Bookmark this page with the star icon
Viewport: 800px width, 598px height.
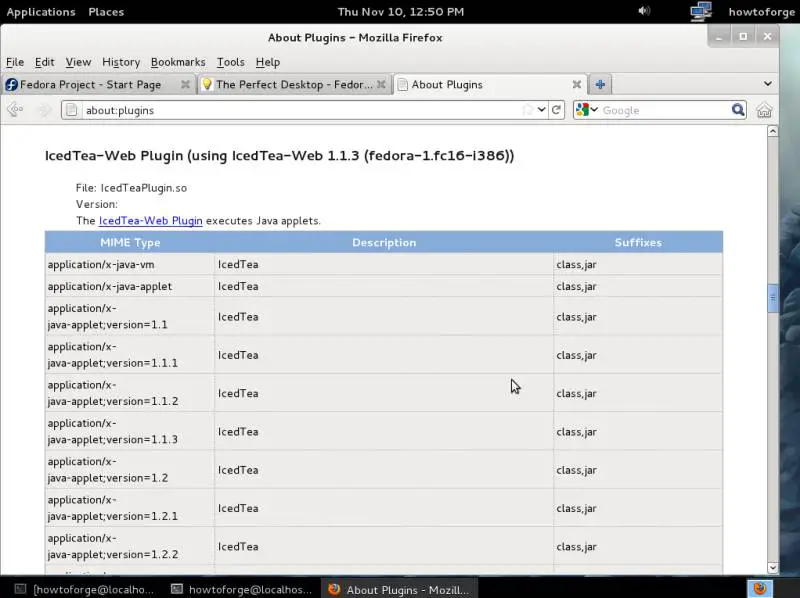pyautogui.click(x=528, y=110)
